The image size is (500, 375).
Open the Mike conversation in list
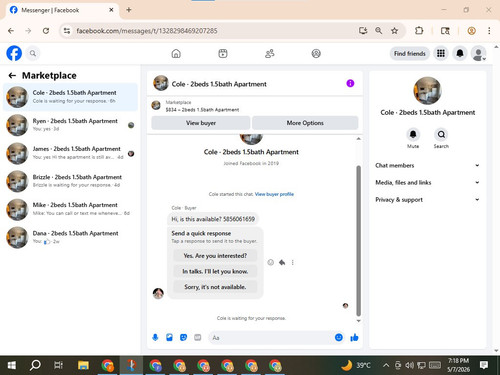pyautogui.click(x=70, y=209)
